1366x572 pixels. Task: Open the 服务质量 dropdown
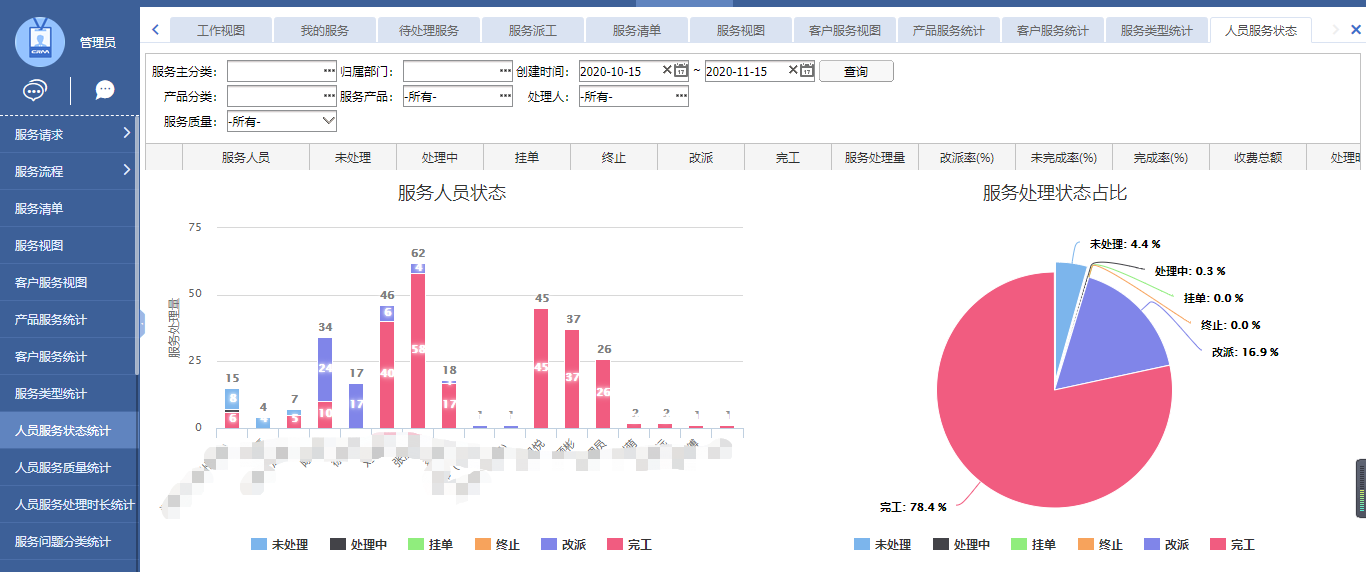tap(282, 121)
